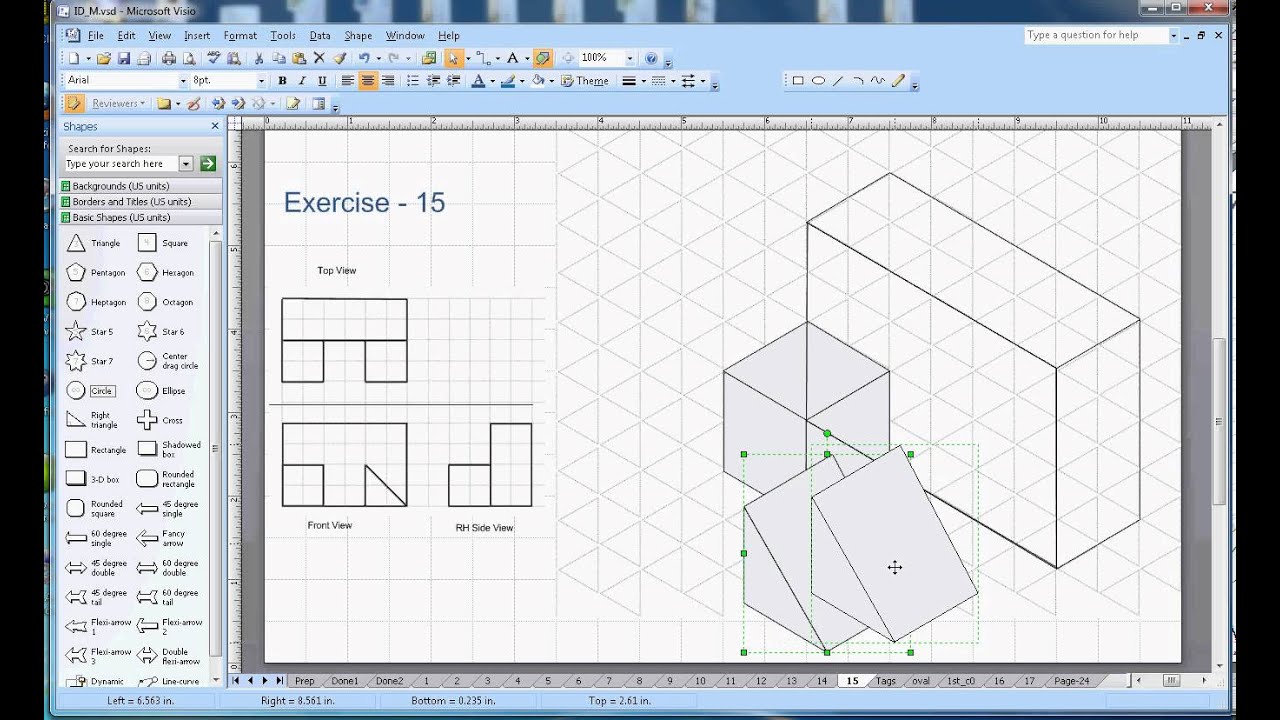Open a file with the Open folder icon
This screenshot has width=1280, height=720.
click(x=104, y=58)
